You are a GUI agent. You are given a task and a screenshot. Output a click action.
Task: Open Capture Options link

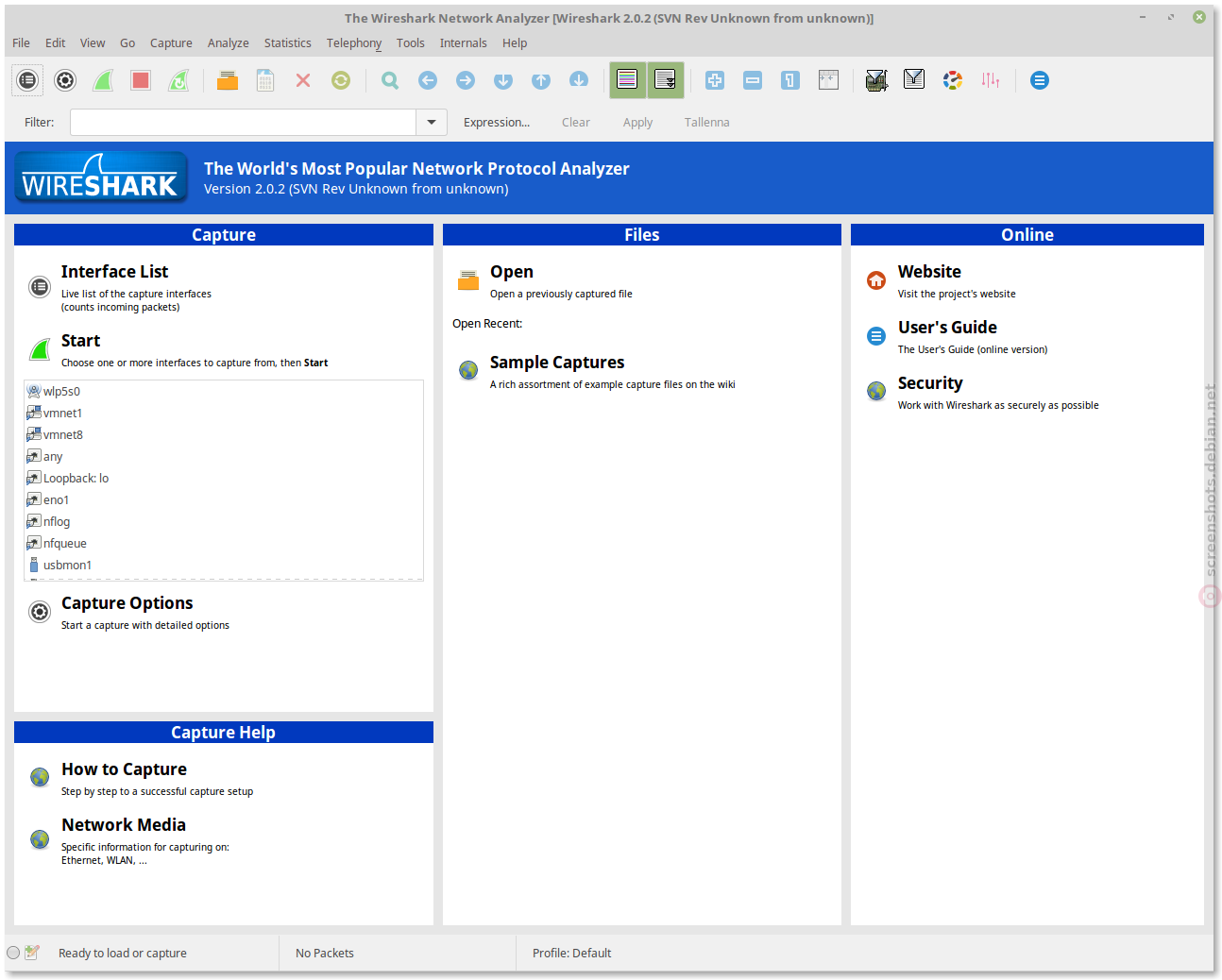pyautogui.click(x=127, y=603)
